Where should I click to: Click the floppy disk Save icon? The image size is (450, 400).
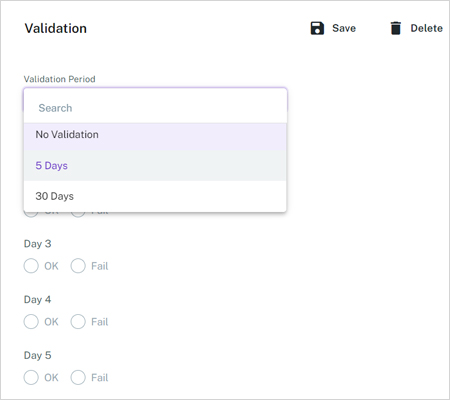tap(317, 28)
